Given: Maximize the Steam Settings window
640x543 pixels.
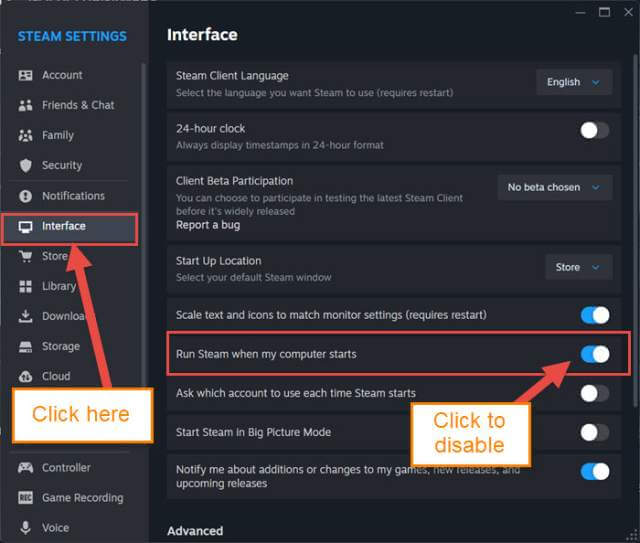Looking at the screenshot, I should [604, 12].
